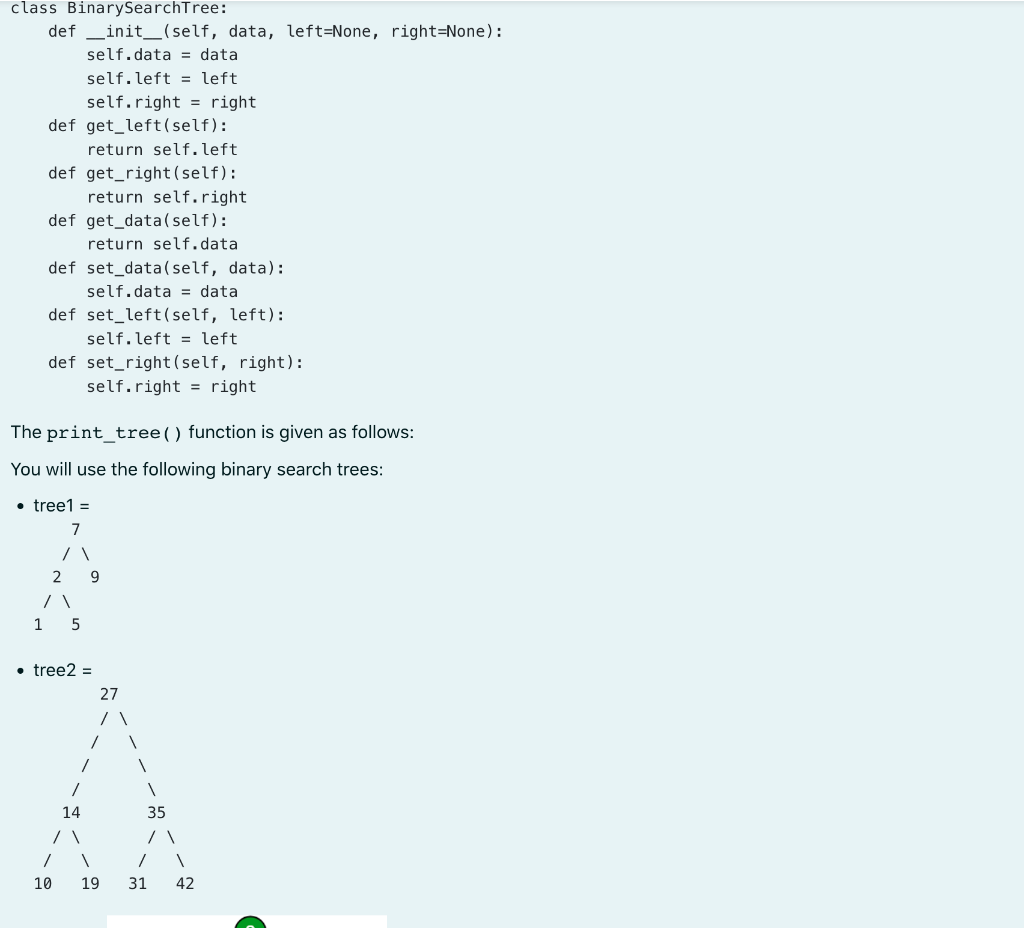
Task: Click leaf node 42 in tree2
Action: tap(185, 883)
